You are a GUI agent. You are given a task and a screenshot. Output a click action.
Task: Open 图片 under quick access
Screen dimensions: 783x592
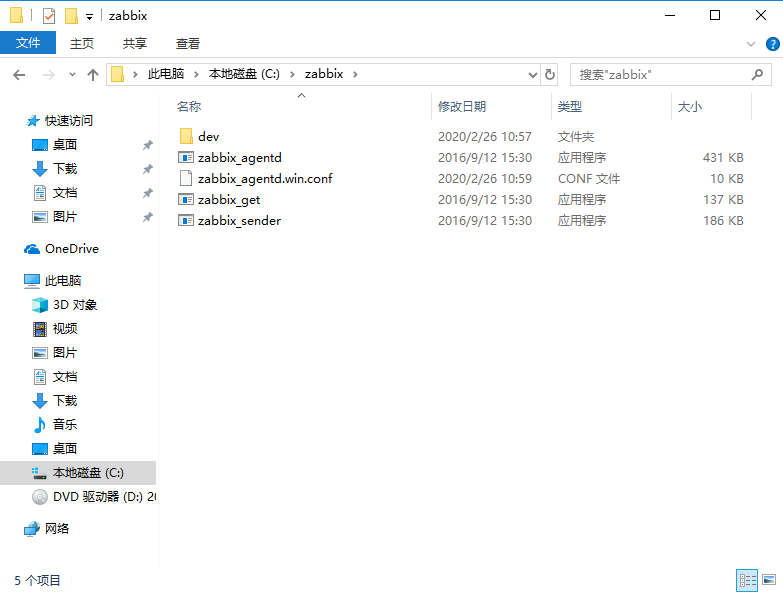[x=65, y=217]
